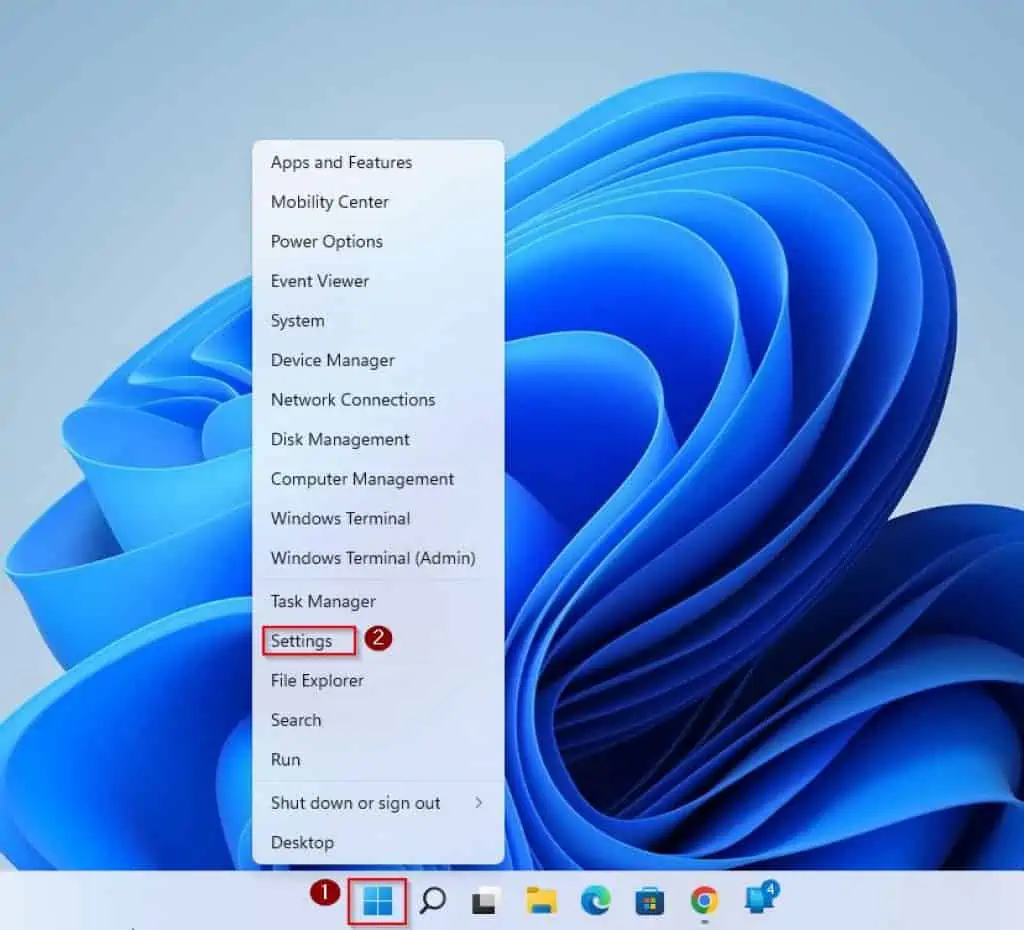Open Microsoft Edge from the taskbar
The width and height of the screenshot is (1024, 930).
[595, 902]
